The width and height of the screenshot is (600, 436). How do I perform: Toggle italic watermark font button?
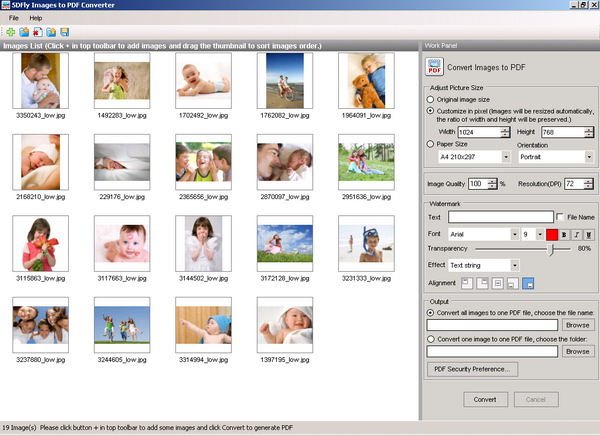pyautogui.click(x=575, y=233)
